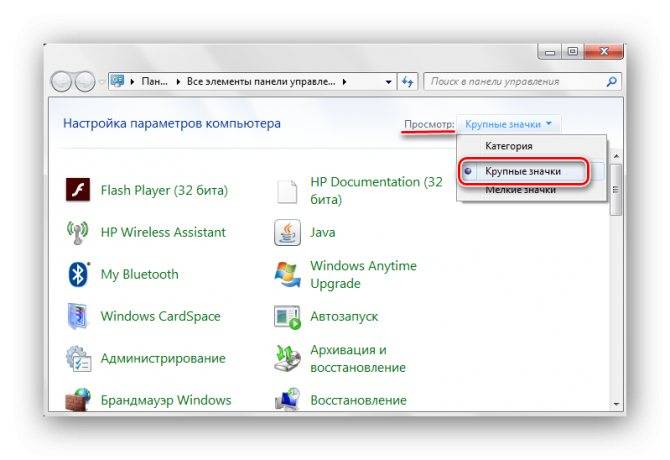Go back with the Back arrow

tap(62, 81)
